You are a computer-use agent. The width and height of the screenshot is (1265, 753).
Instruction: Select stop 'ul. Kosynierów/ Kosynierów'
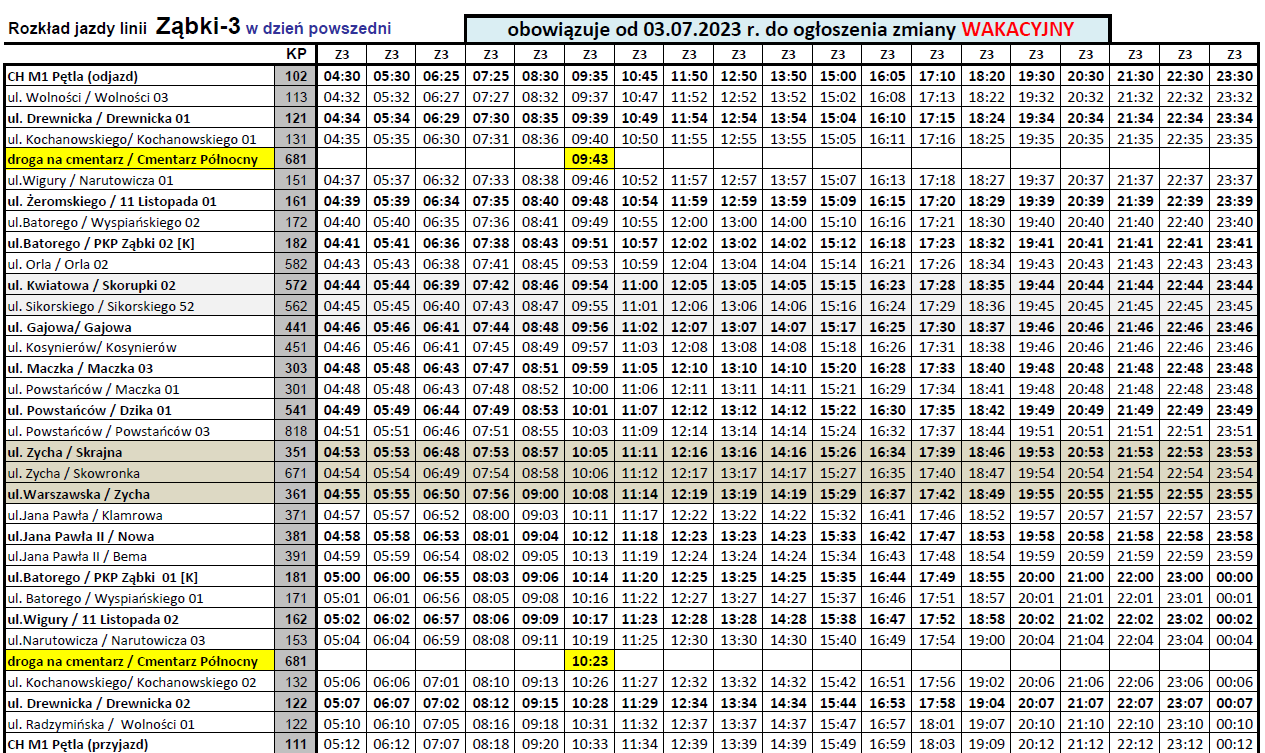pyautogui.click(x=91, y=347)
